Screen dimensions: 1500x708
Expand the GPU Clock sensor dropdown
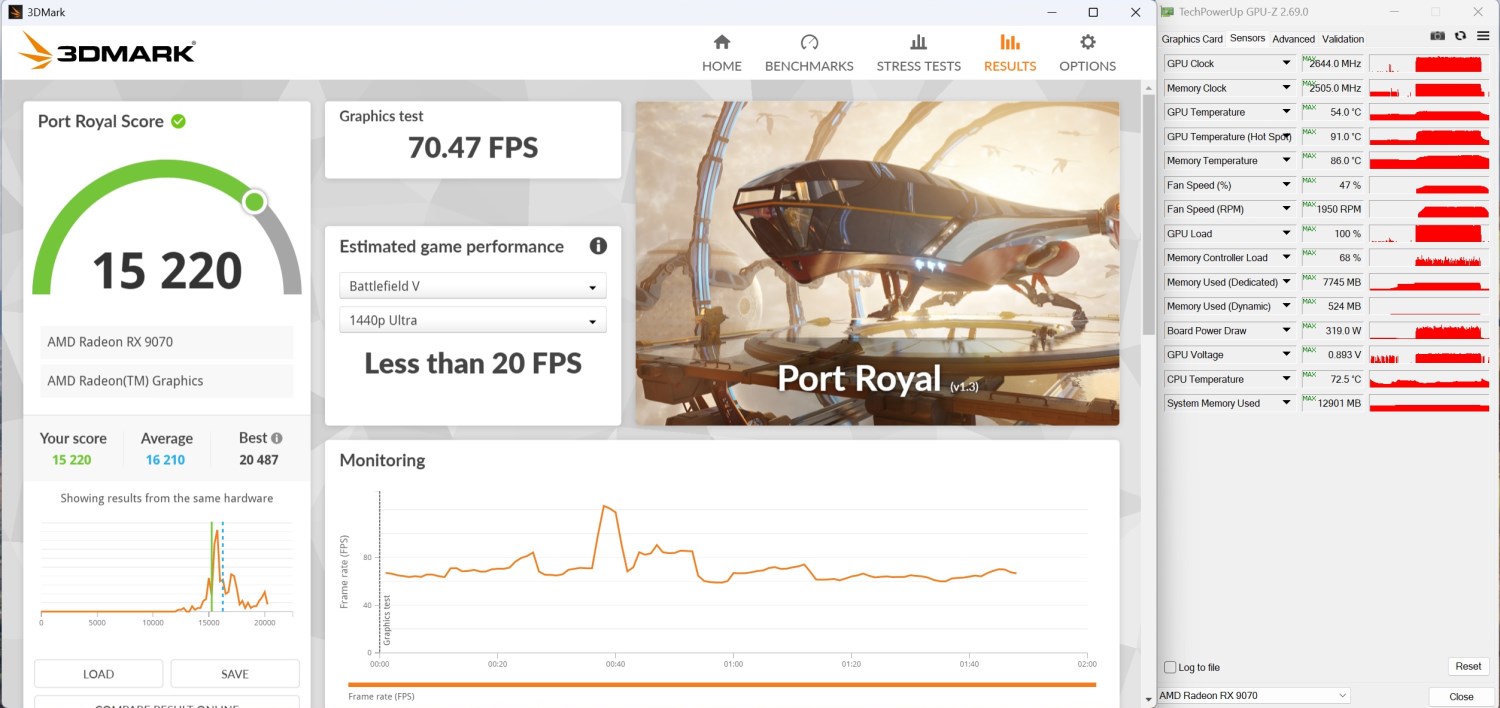(x=1287, y=63)
